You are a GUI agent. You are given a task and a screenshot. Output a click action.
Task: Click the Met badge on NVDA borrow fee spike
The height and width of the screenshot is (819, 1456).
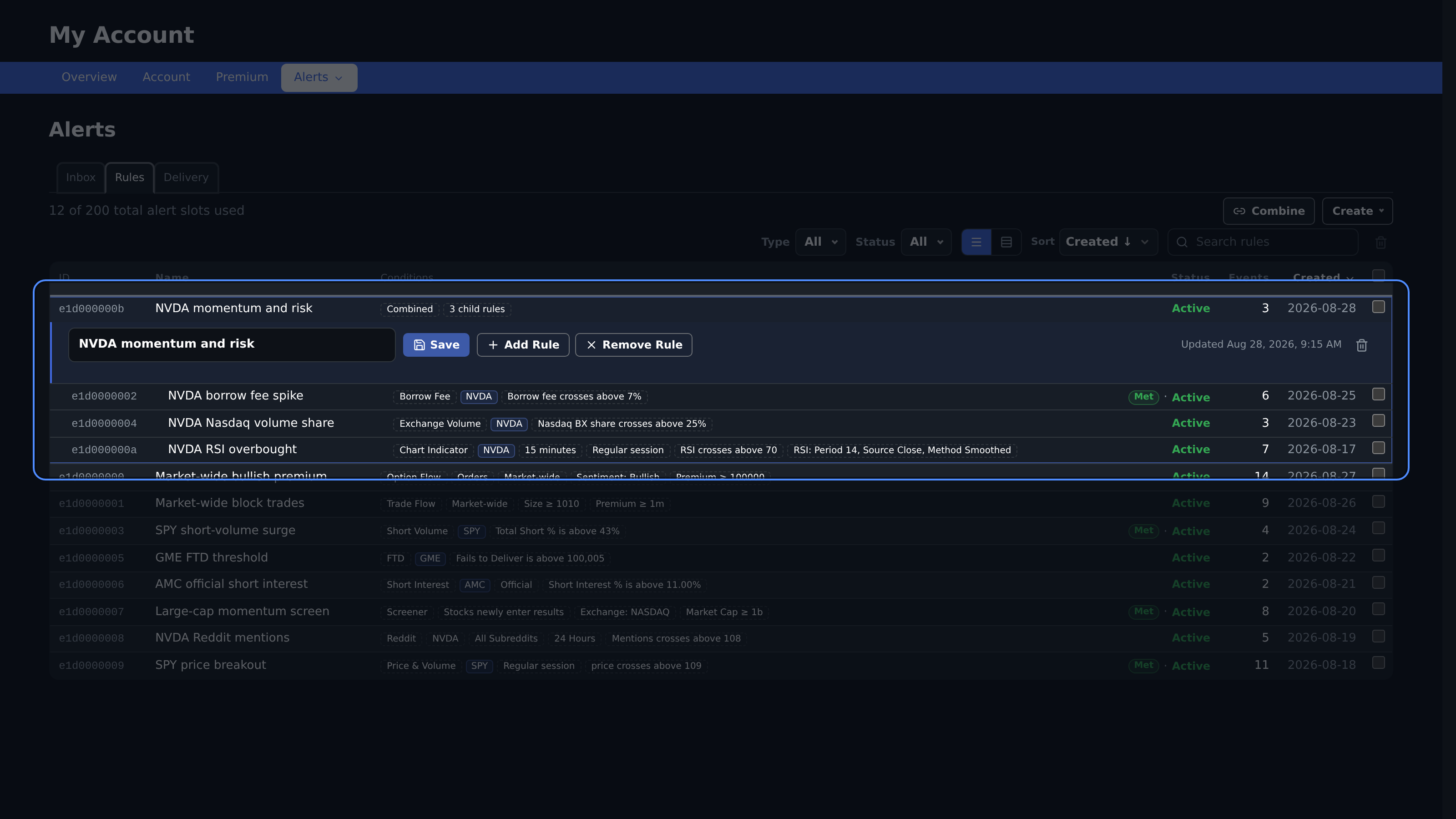[x=1143, y=397]
